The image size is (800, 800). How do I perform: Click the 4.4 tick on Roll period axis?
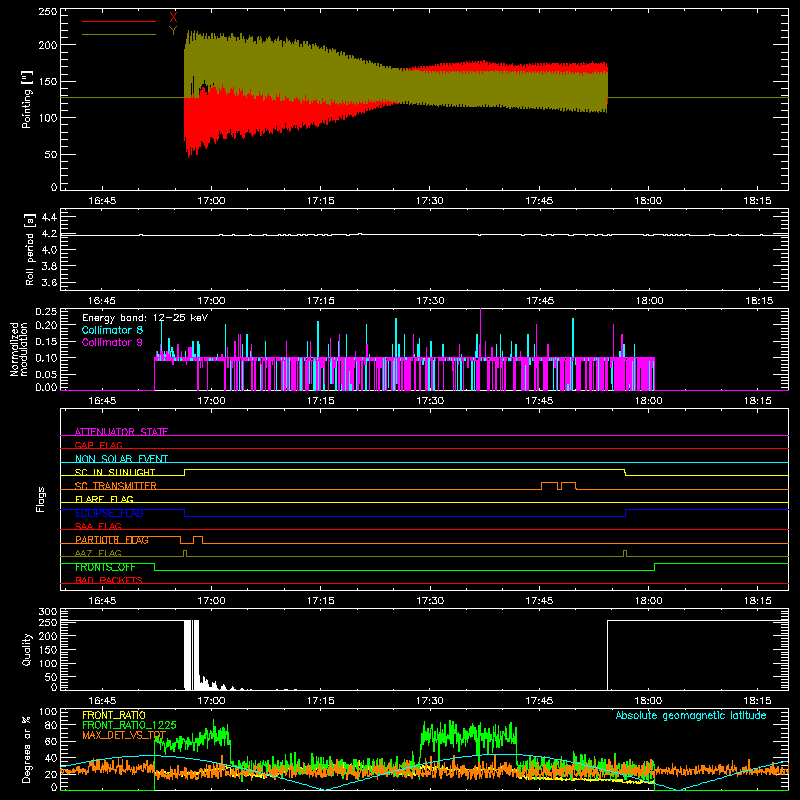click(49, 217)
